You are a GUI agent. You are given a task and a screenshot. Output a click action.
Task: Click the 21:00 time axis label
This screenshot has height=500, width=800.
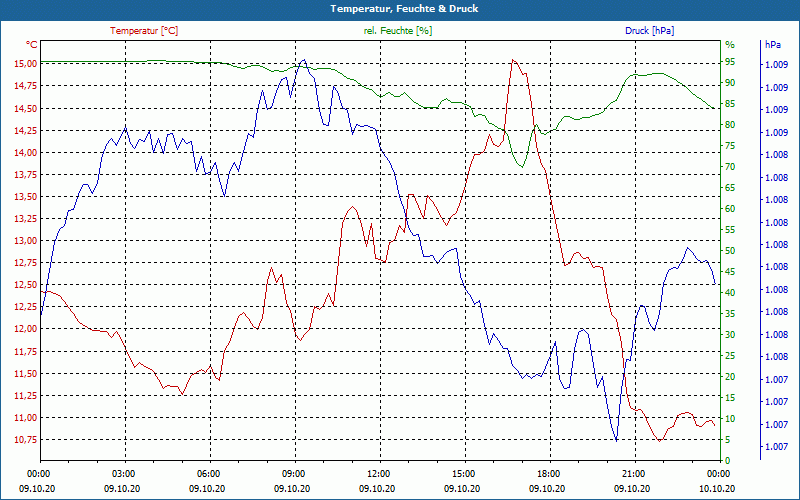[x=633, y=473]
